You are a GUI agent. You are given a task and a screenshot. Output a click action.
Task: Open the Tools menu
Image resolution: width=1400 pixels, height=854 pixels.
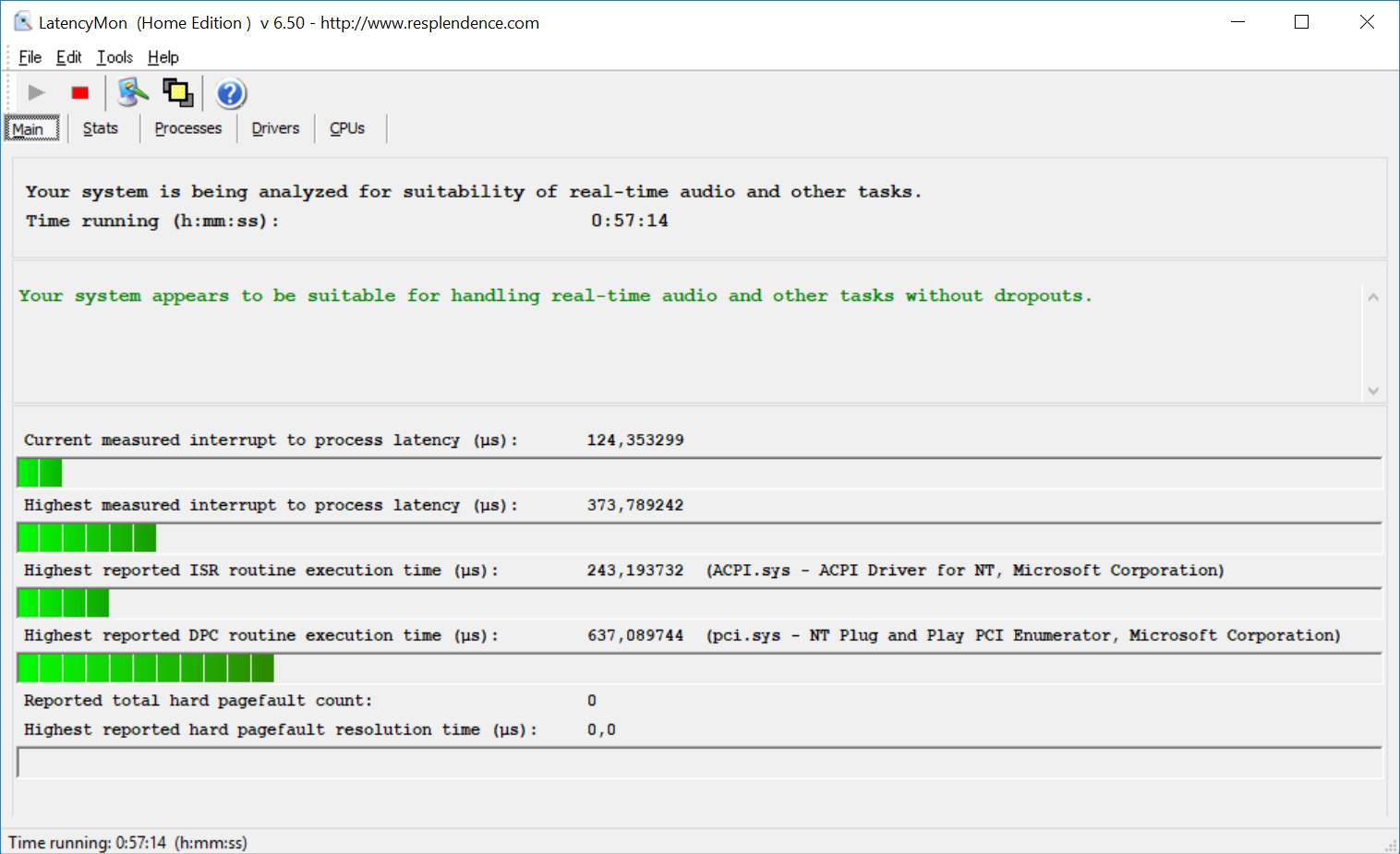coord(115,57)
